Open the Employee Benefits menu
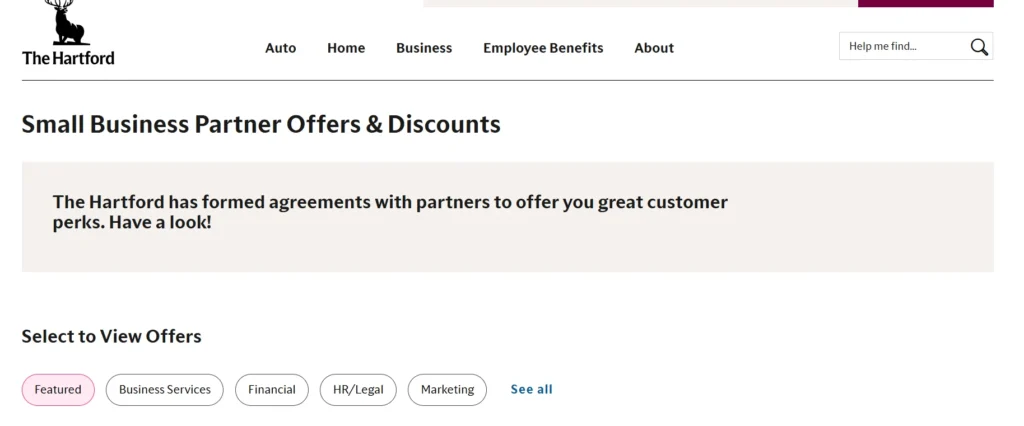1024x426 pixels. click(x=543, y=48)
